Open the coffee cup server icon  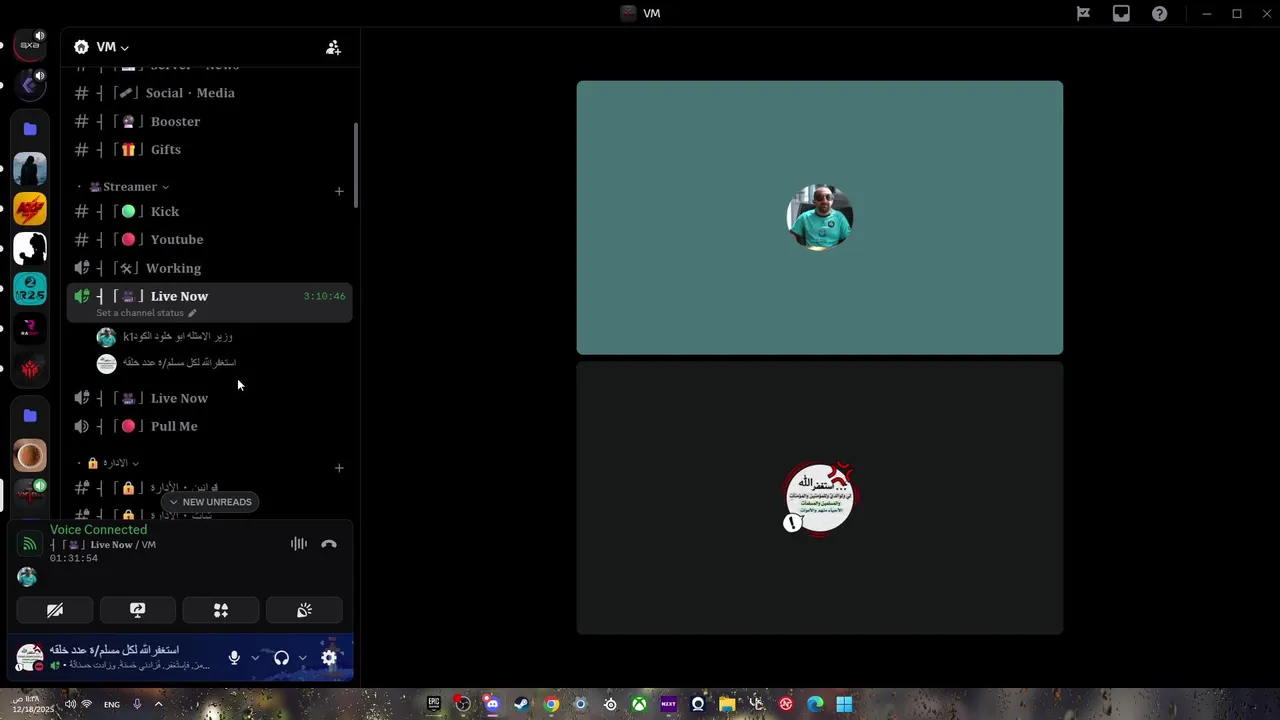(x=30, y=455)
